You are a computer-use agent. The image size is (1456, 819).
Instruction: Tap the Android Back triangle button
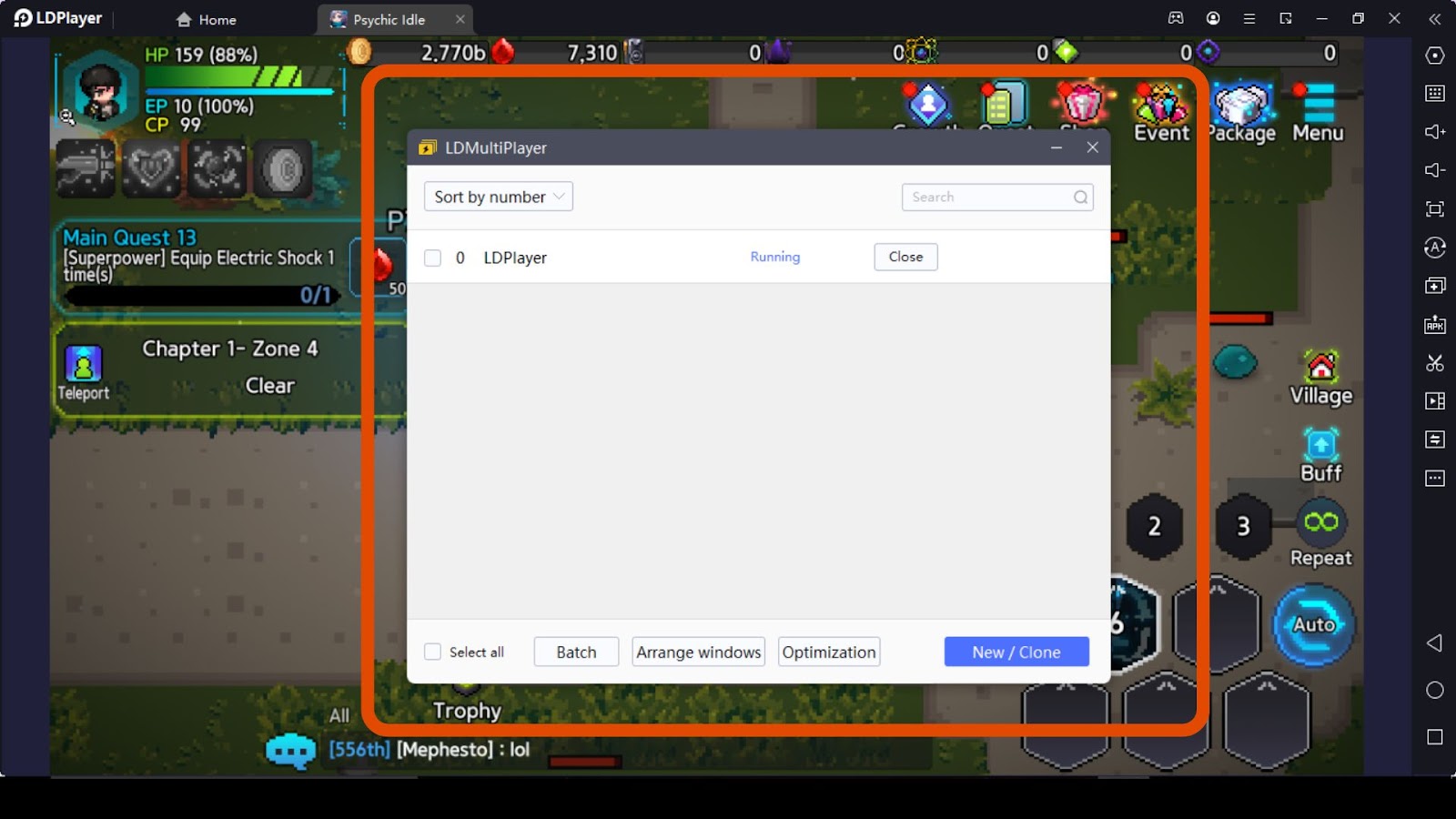tap(1435, 643)
